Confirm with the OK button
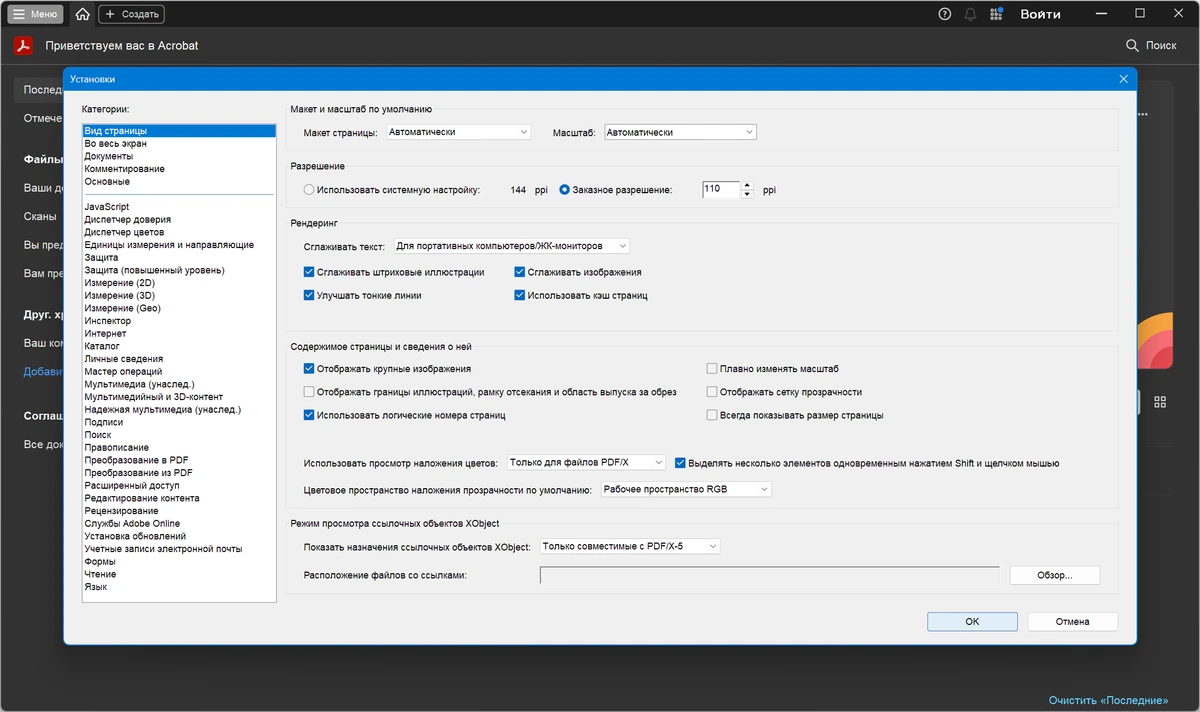This screenshot has height=712, width=1200. [x=972, y=621]
